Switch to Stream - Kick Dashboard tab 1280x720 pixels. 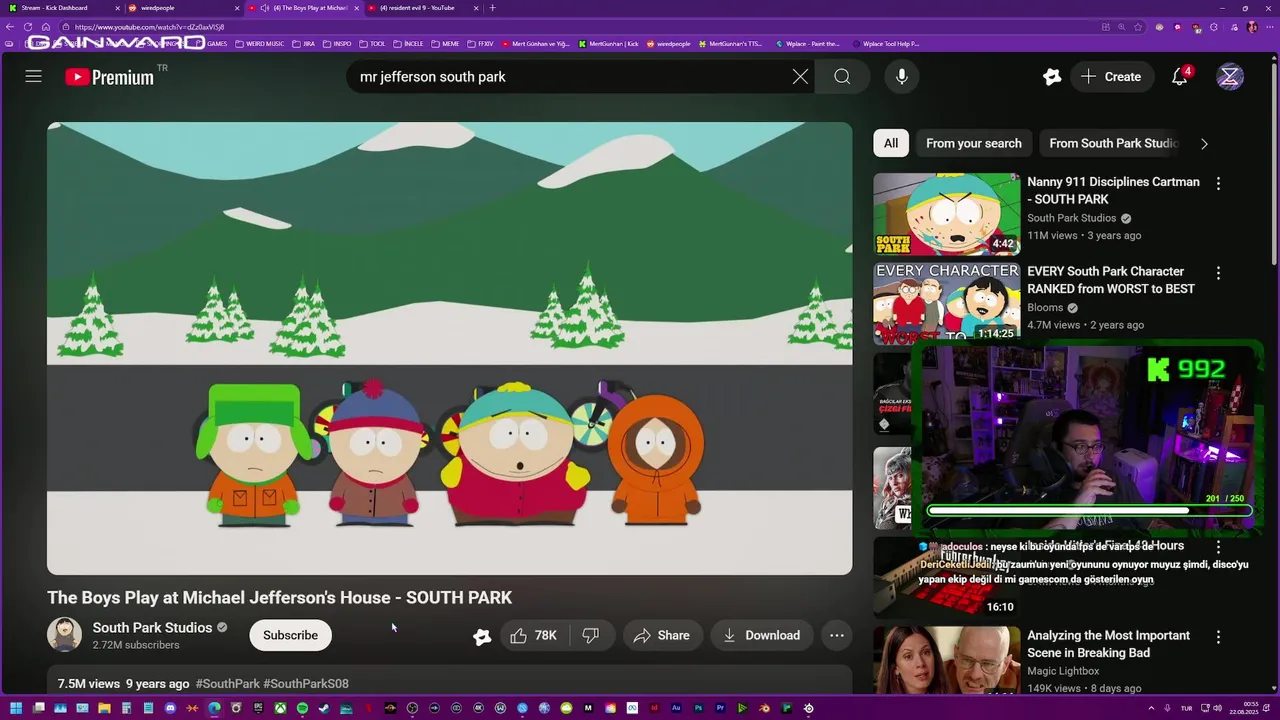click(x=62, y=8)
